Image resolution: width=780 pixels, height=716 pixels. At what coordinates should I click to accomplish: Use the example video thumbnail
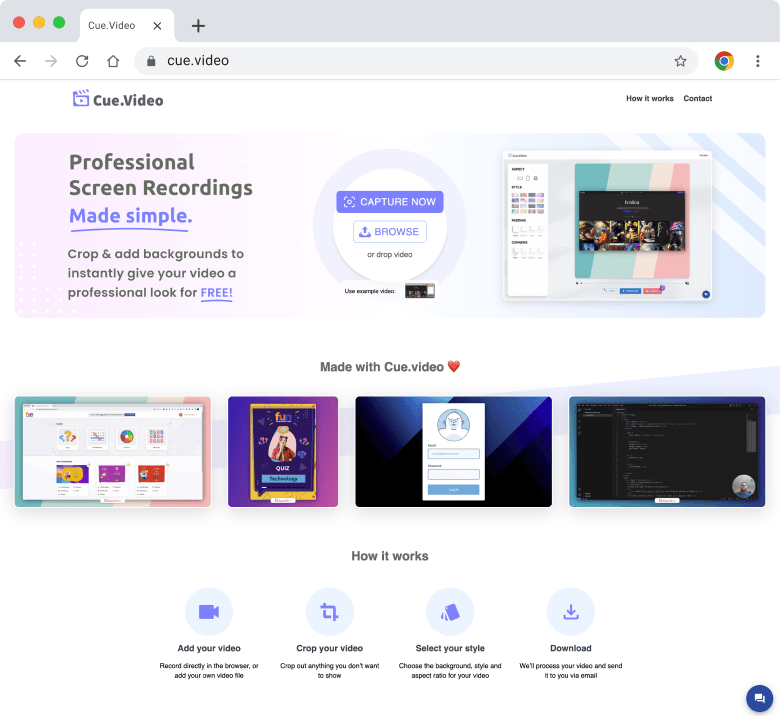click(x=420, y=291)
